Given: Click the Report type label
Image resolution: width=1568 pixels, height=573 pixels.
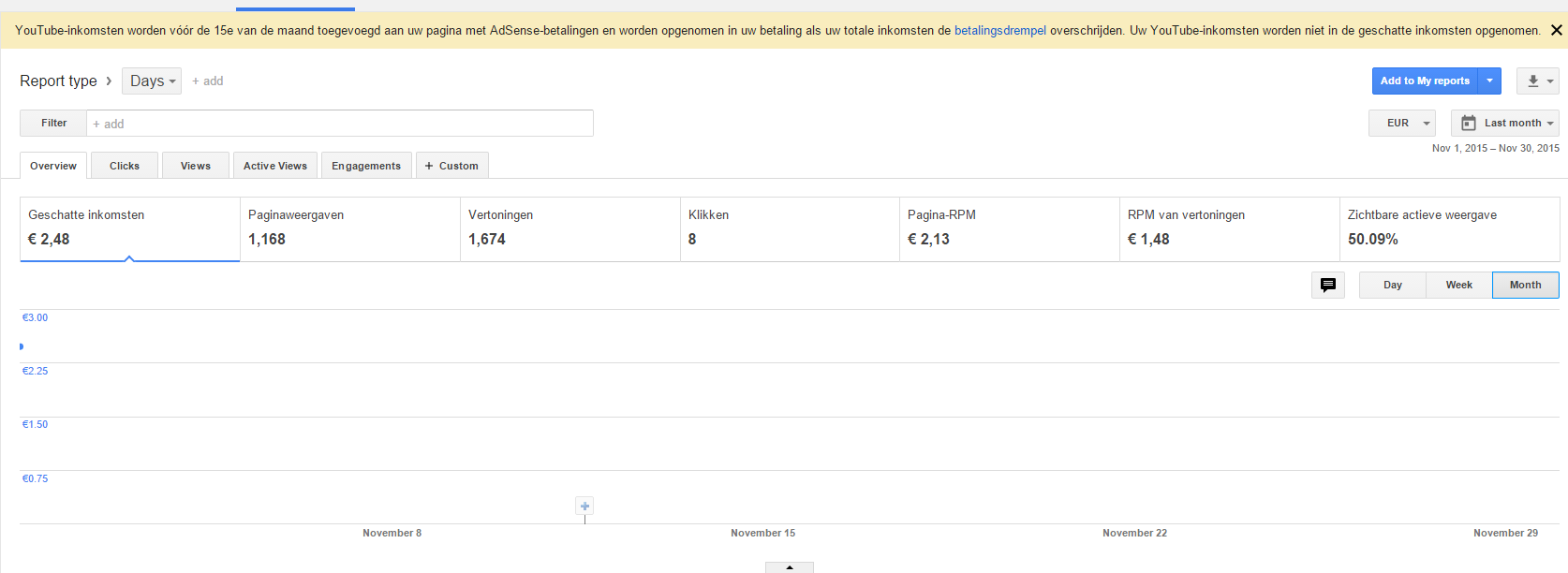Looking at the screenshot, I should (x=58, y=81).
